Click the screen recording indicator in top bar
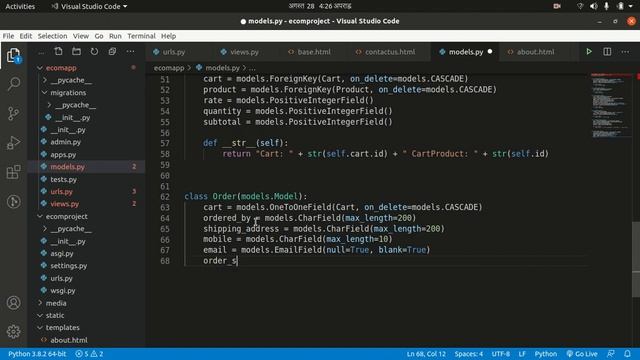Image resolution: width=640 pixels, height=360 pixels. [557, 6]
